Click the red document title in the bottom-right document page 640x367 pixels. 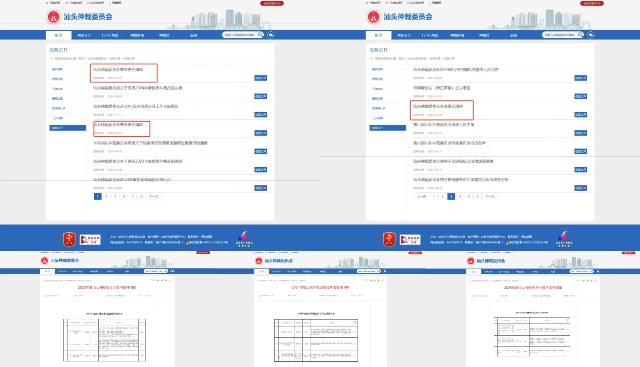(x=533, y=287)
